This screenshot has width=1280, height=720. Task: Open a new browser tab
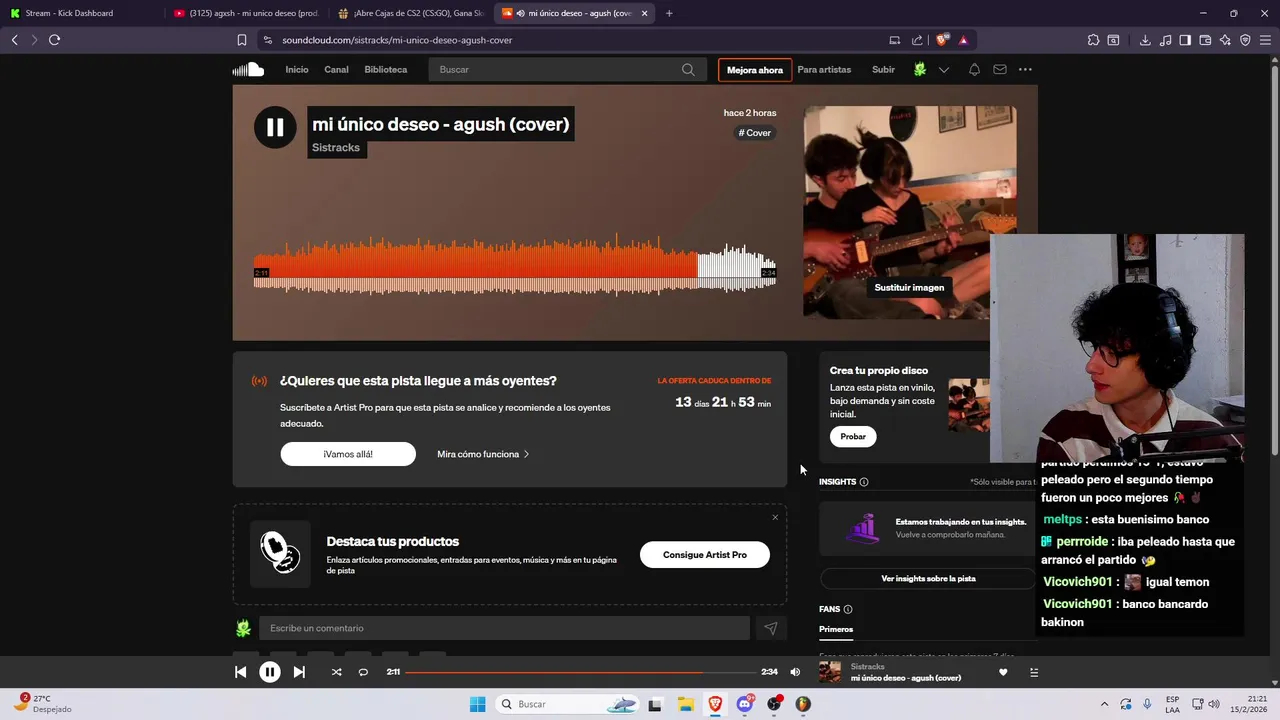point(669,13)
